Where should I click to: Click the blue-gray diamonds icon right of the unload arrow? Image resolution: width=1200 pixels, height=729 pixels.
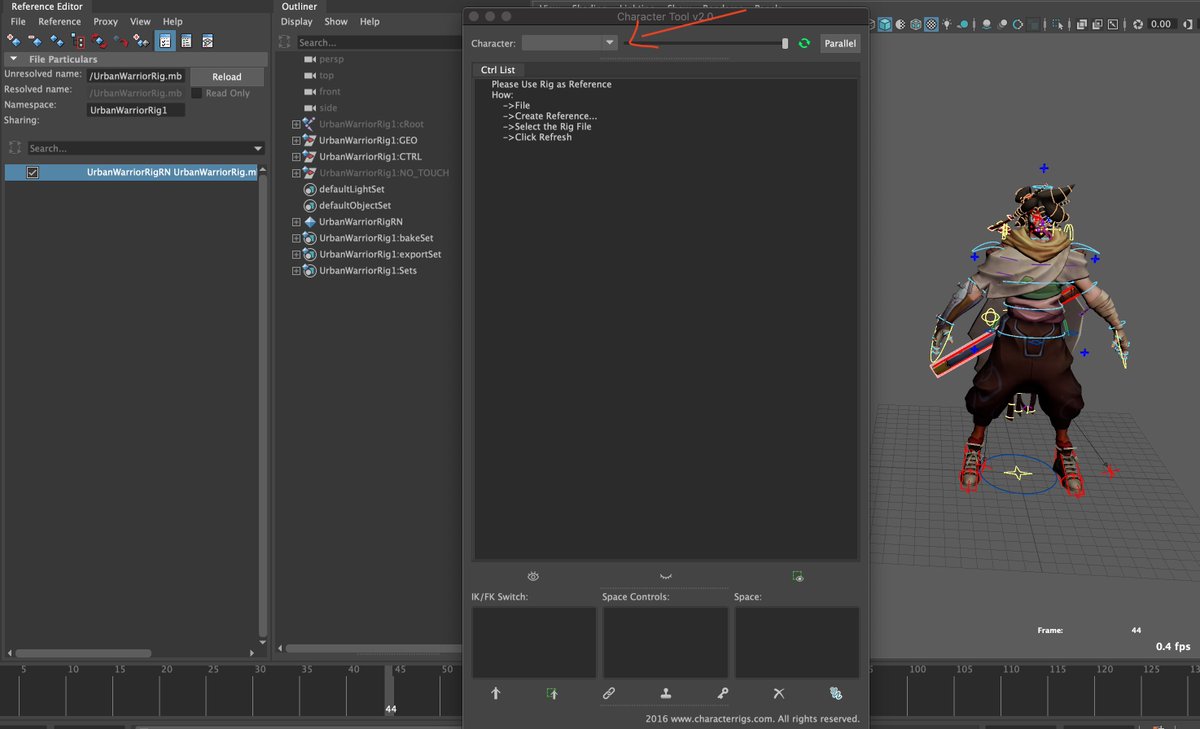(x=142, y=41)
